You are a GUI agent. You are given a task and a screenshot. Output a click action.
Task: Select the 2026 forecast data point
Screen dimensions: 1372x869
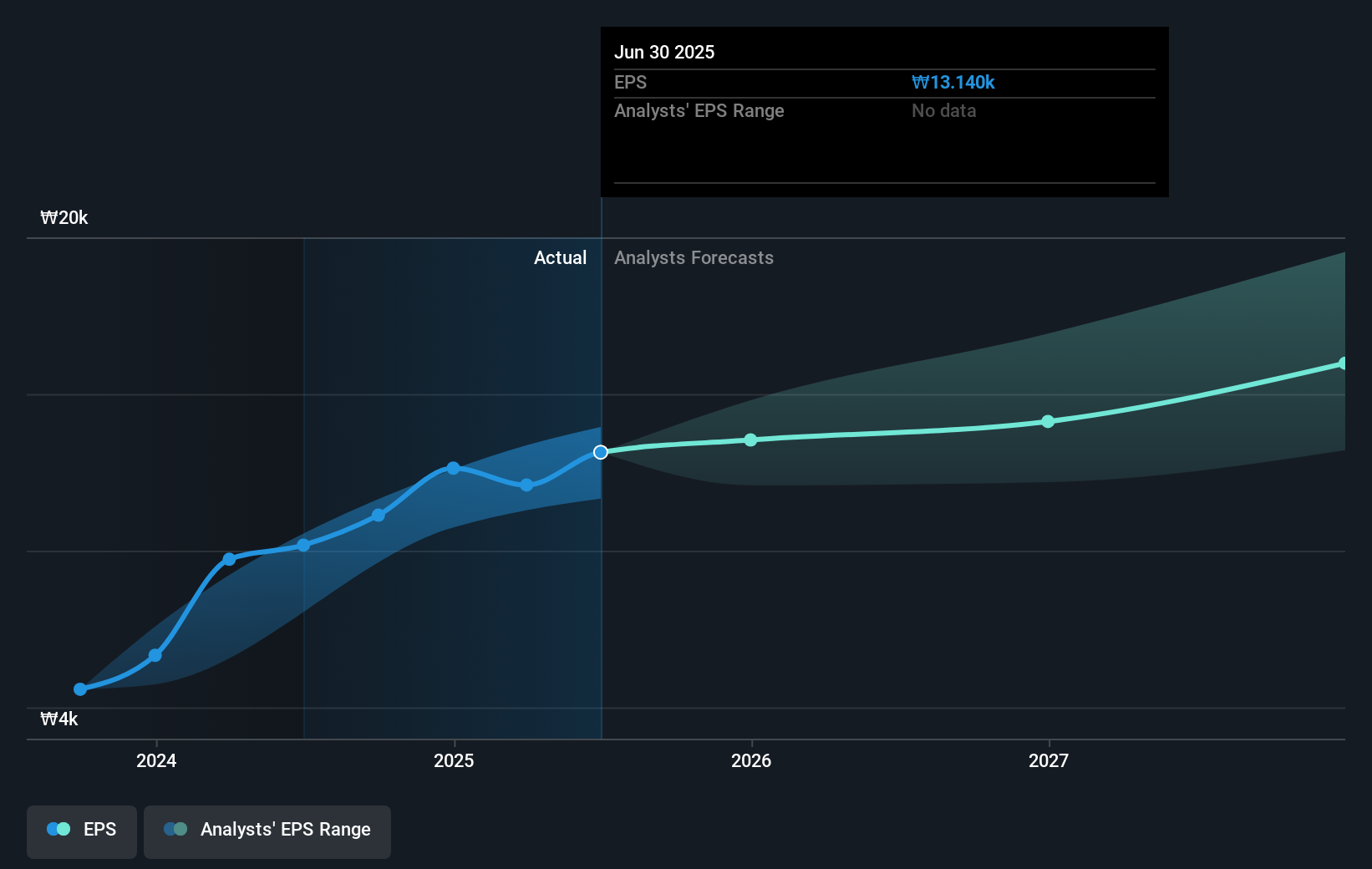pyautogui.click(x=750, y=440)
